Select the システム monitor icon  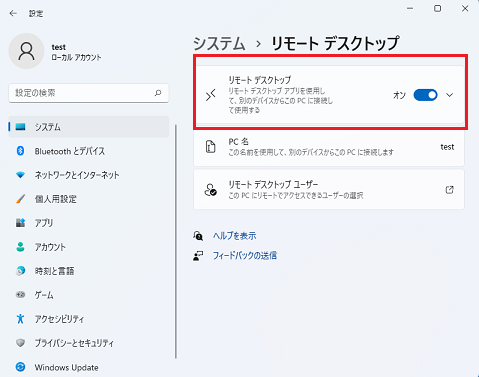pos(21,127)
